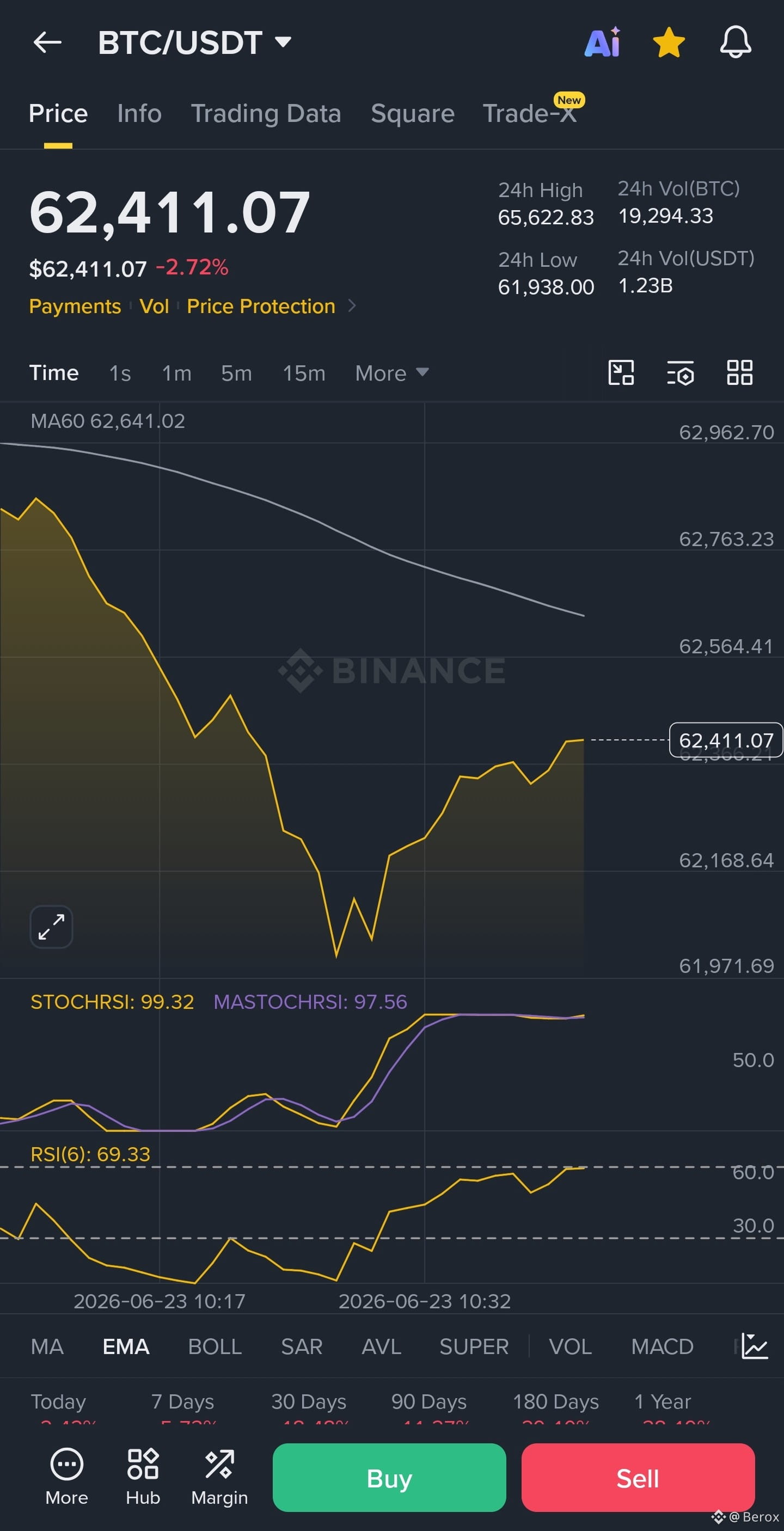
Task: Toggle the SAR indicator
Action: 302,1346
